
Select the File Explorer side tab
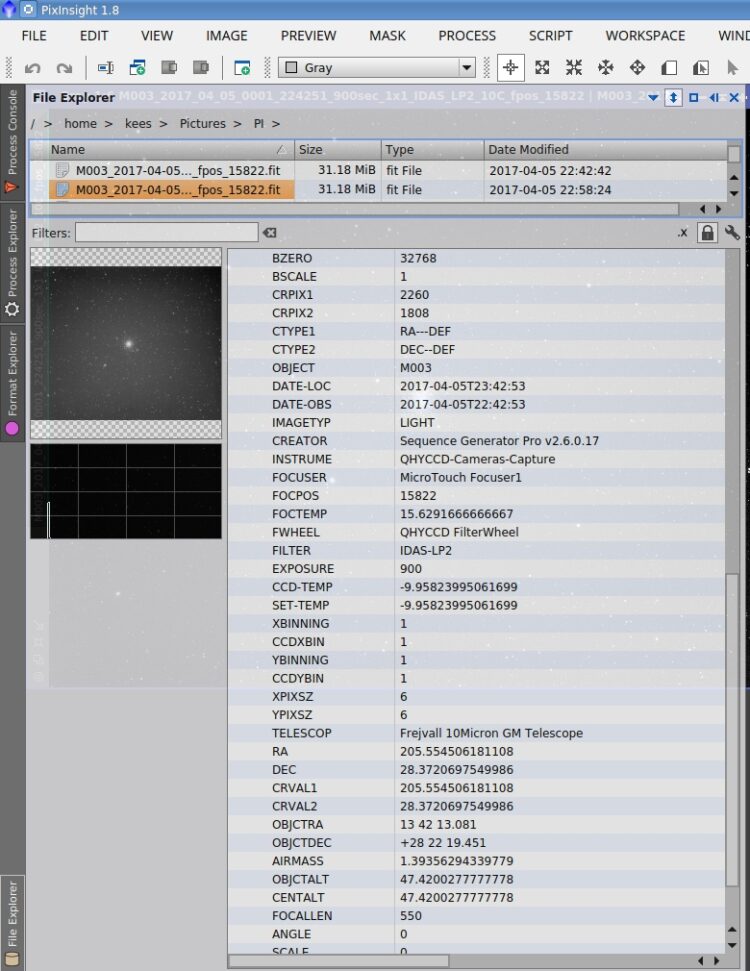pos(12,923)
